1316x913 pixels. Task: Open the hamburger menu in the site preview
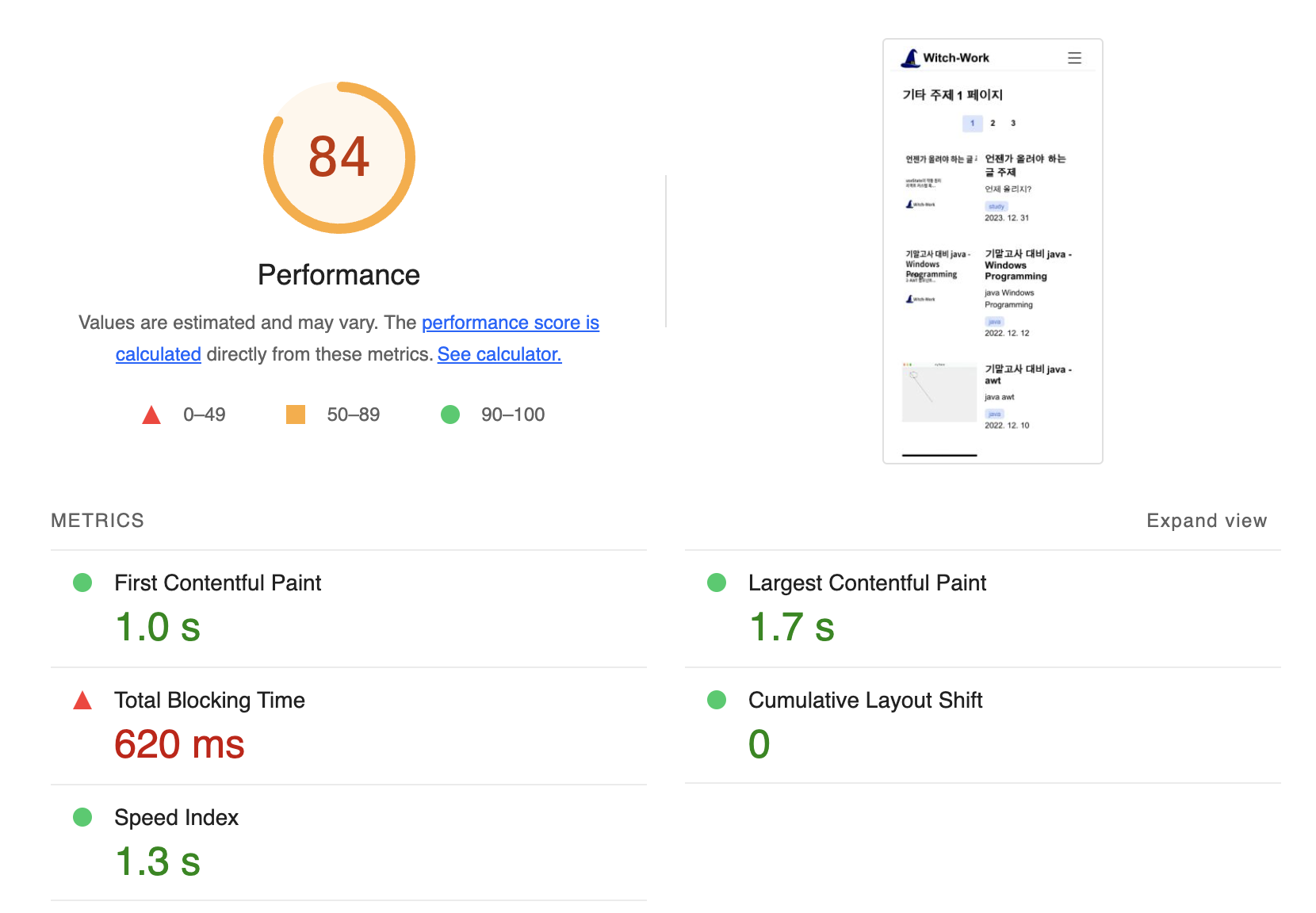pos(1074,57)
